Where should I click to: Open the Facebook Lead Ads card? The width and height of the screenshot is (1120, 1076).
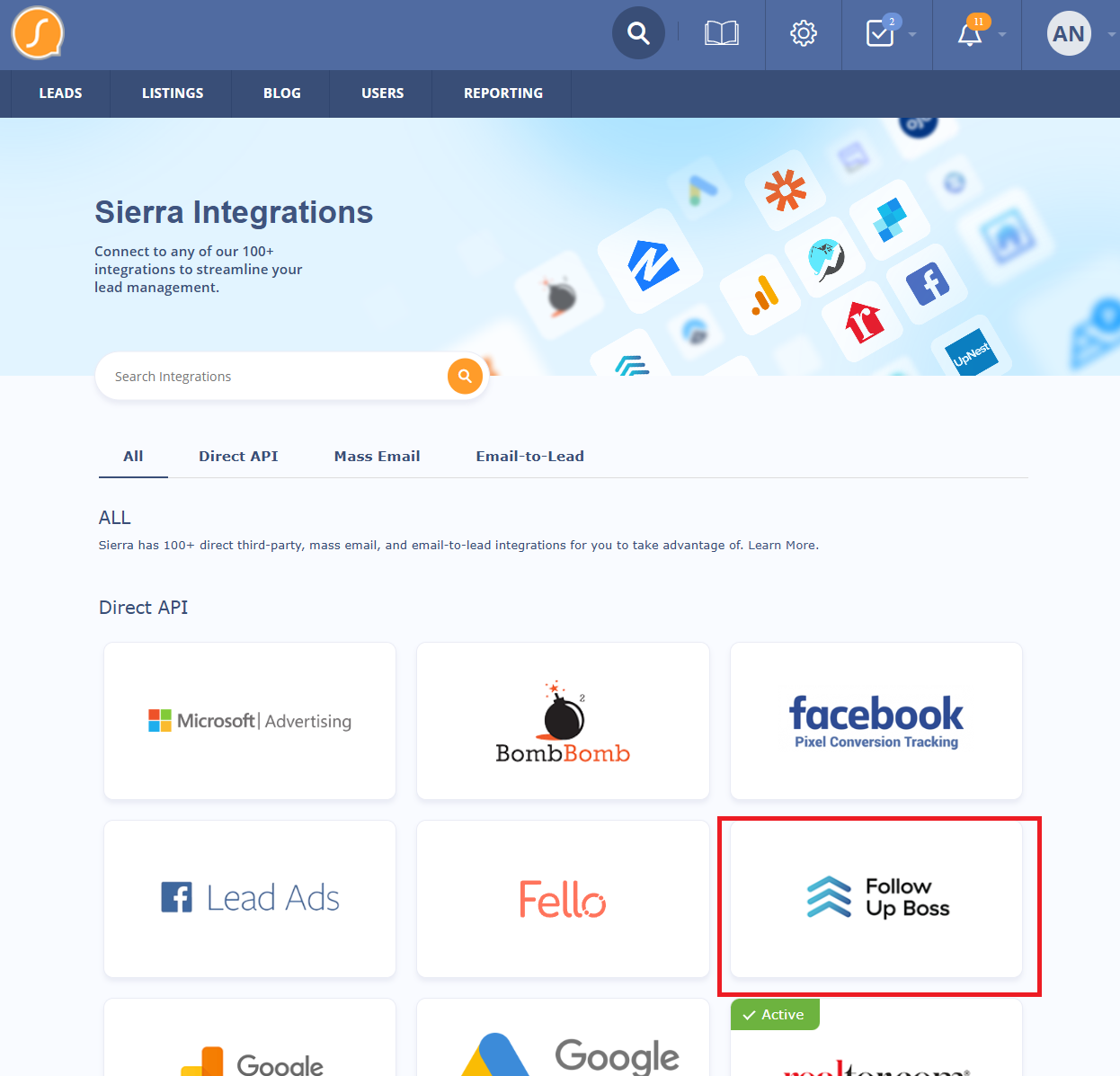250,899
